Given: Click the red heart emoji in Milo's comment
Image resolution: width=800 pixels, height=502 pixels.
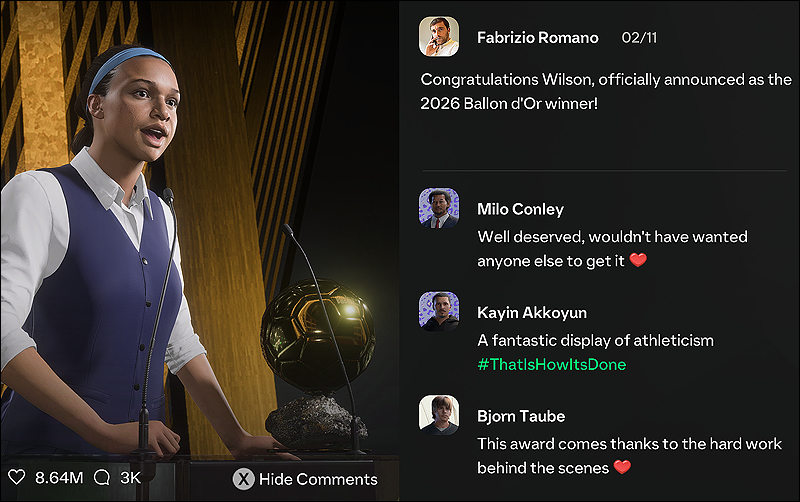Looking at the screenshot, I should (638, 260).
